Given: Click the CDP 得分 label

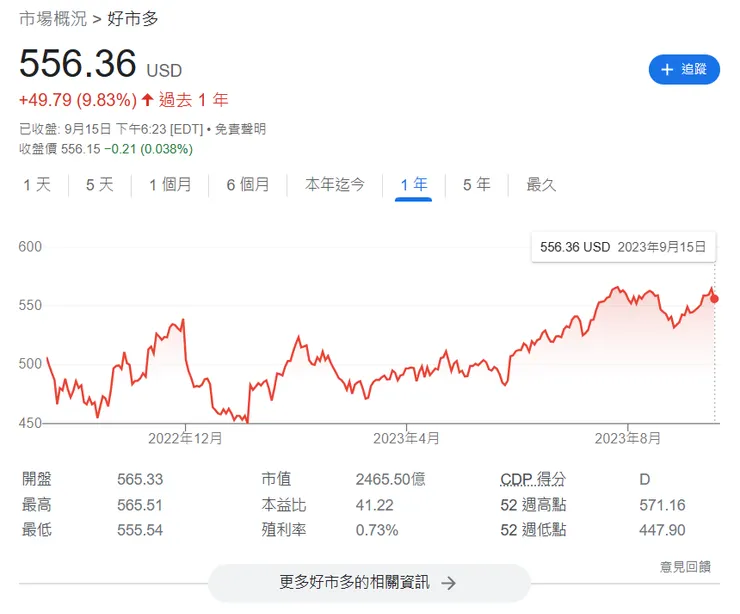Looking at the screenshot, I should (x=533, y=479).
